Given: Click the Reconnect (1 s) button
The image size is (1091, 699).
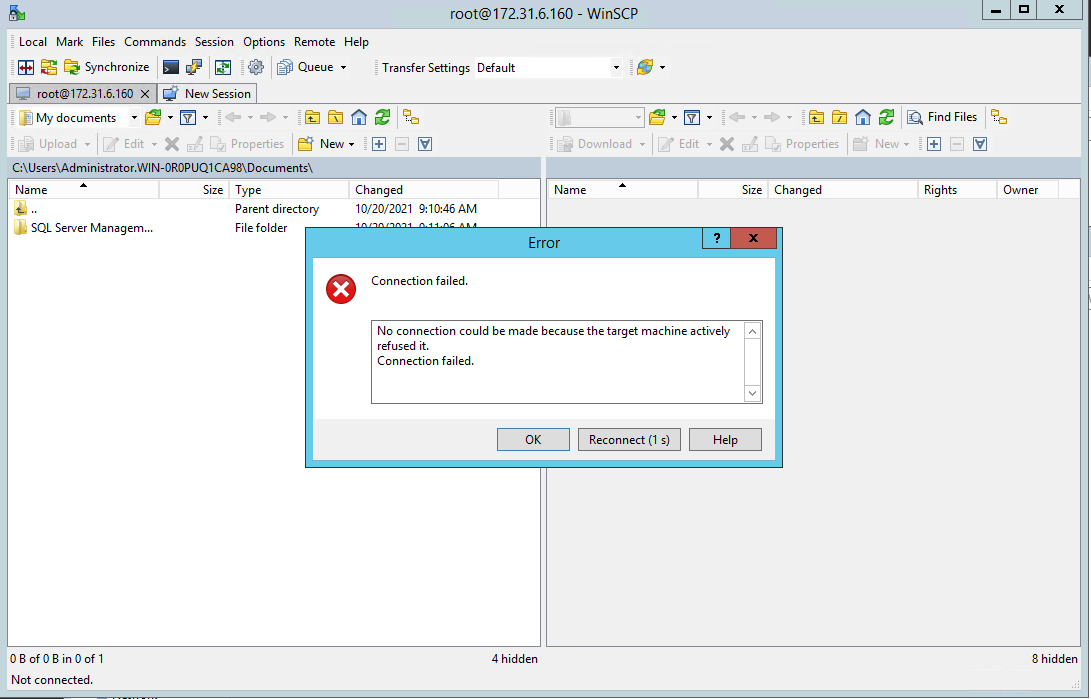Looking at the screenshot, I should pos(629,440).
